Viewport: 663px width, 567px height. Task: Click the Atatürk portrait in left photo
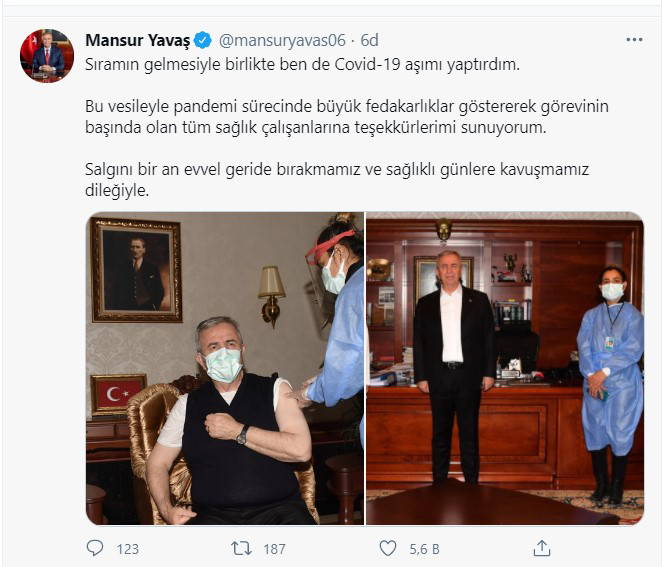click(x=137, y=270)
